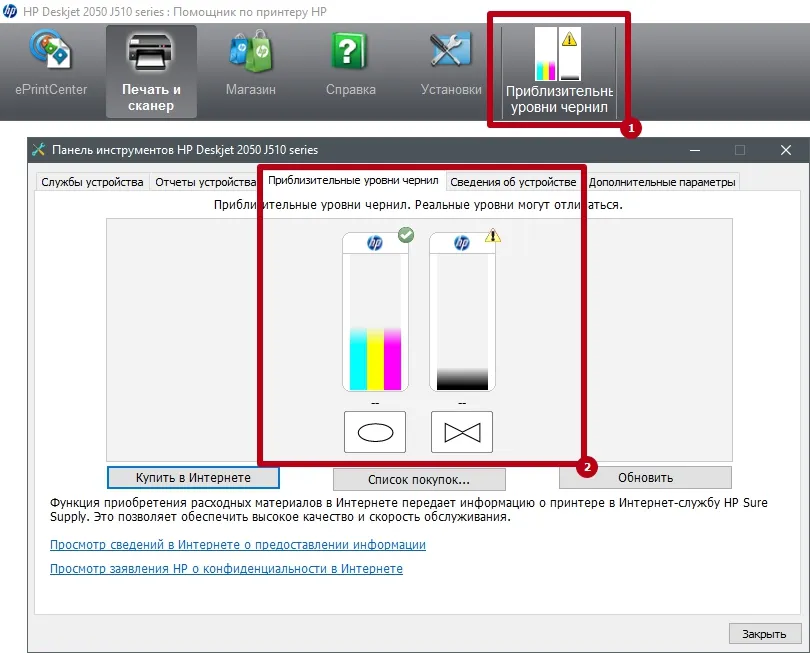This screenshot has width=810, height=653.
Task: Click the Закрыть button
Action: (764, 633)
